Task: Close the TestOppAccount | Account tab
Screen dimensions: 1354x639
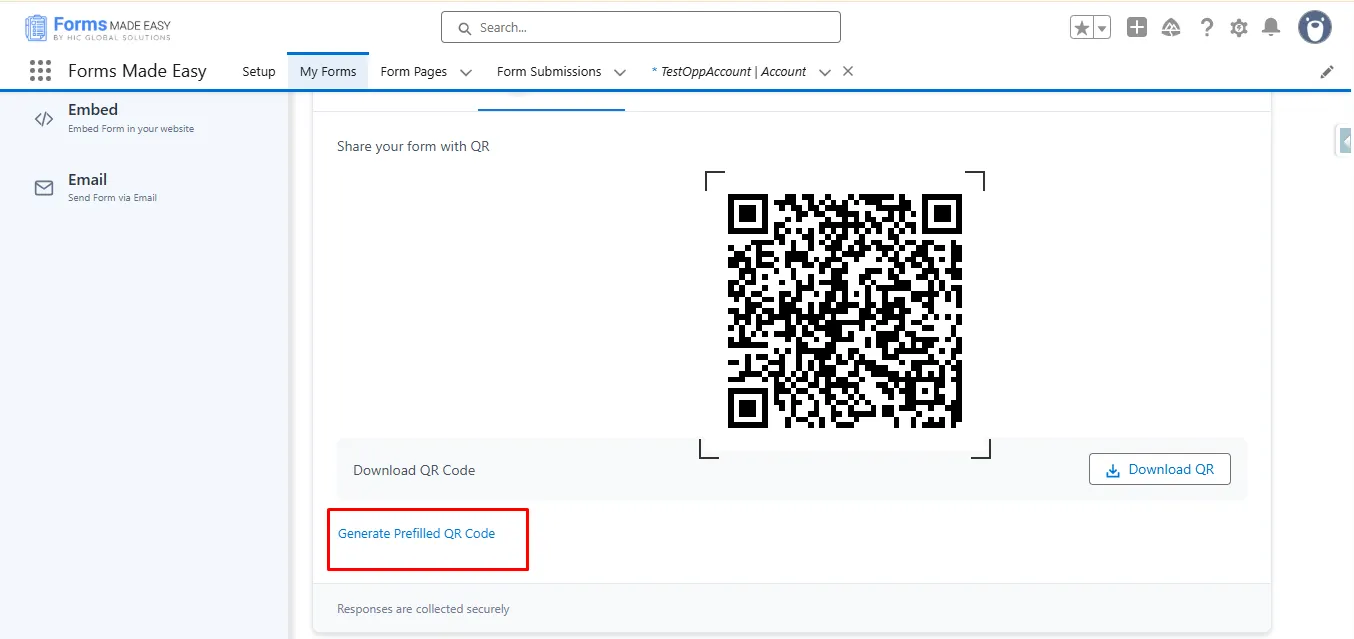Action: (848, 71)
